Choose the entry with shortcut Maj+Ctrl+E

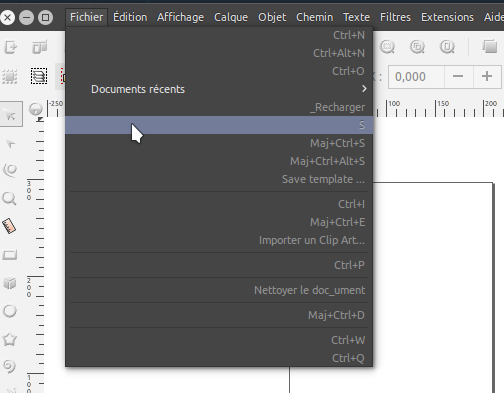[x=219, y=222]
